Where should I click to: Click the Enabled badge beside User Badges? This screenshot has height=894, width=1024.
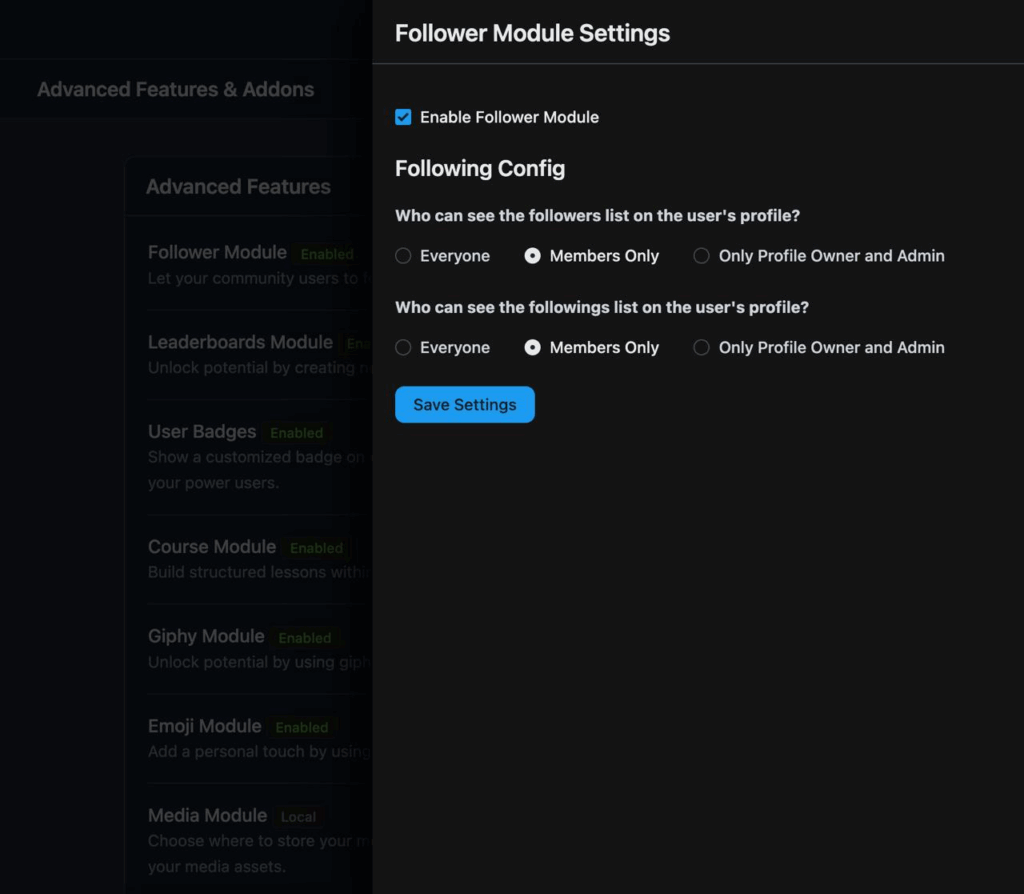(x=297, y=434)
